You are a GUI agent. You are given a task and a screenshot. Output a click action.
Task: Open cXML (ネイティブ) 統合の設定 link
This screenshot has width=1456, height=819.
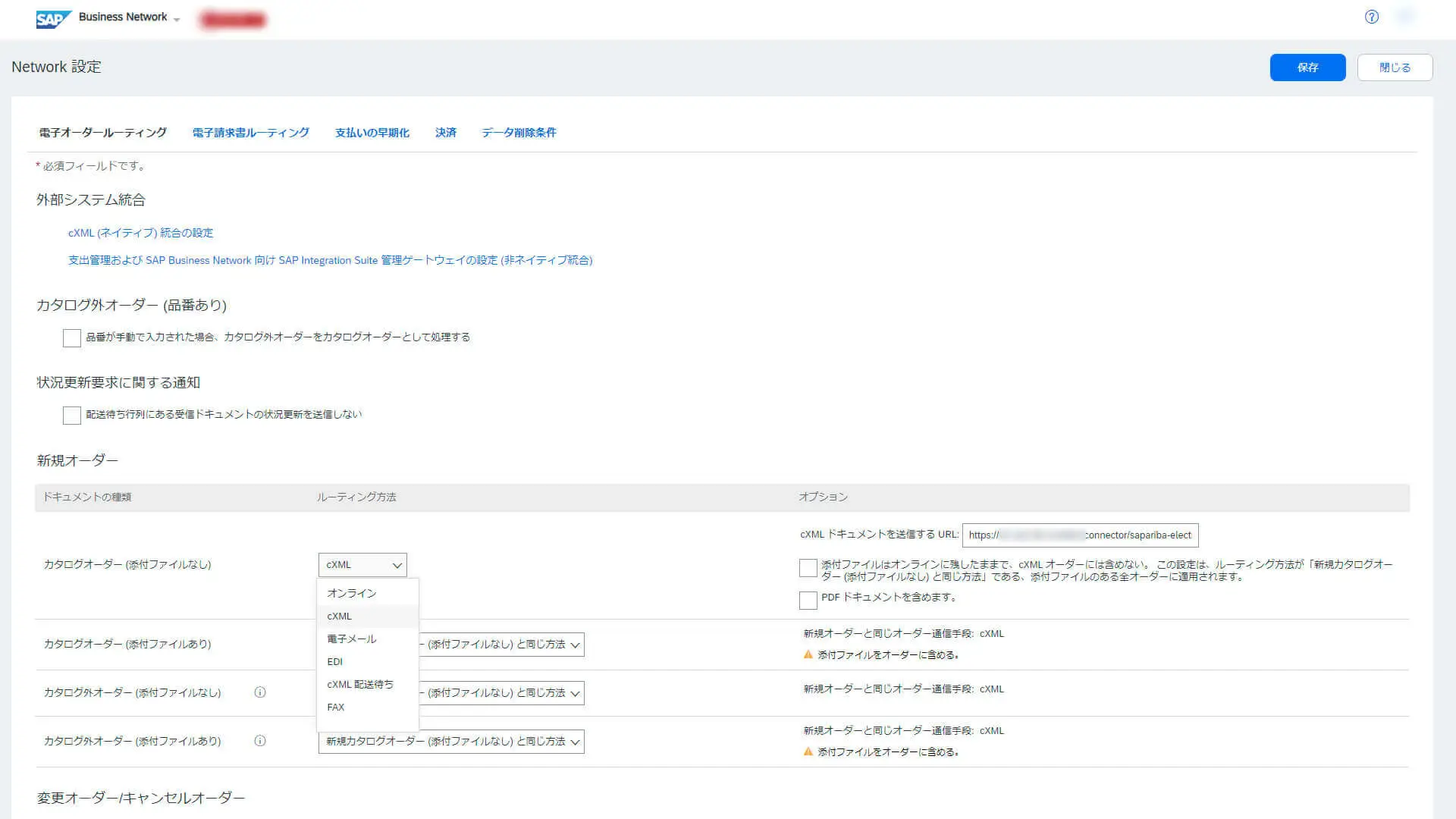pos(141,233)
